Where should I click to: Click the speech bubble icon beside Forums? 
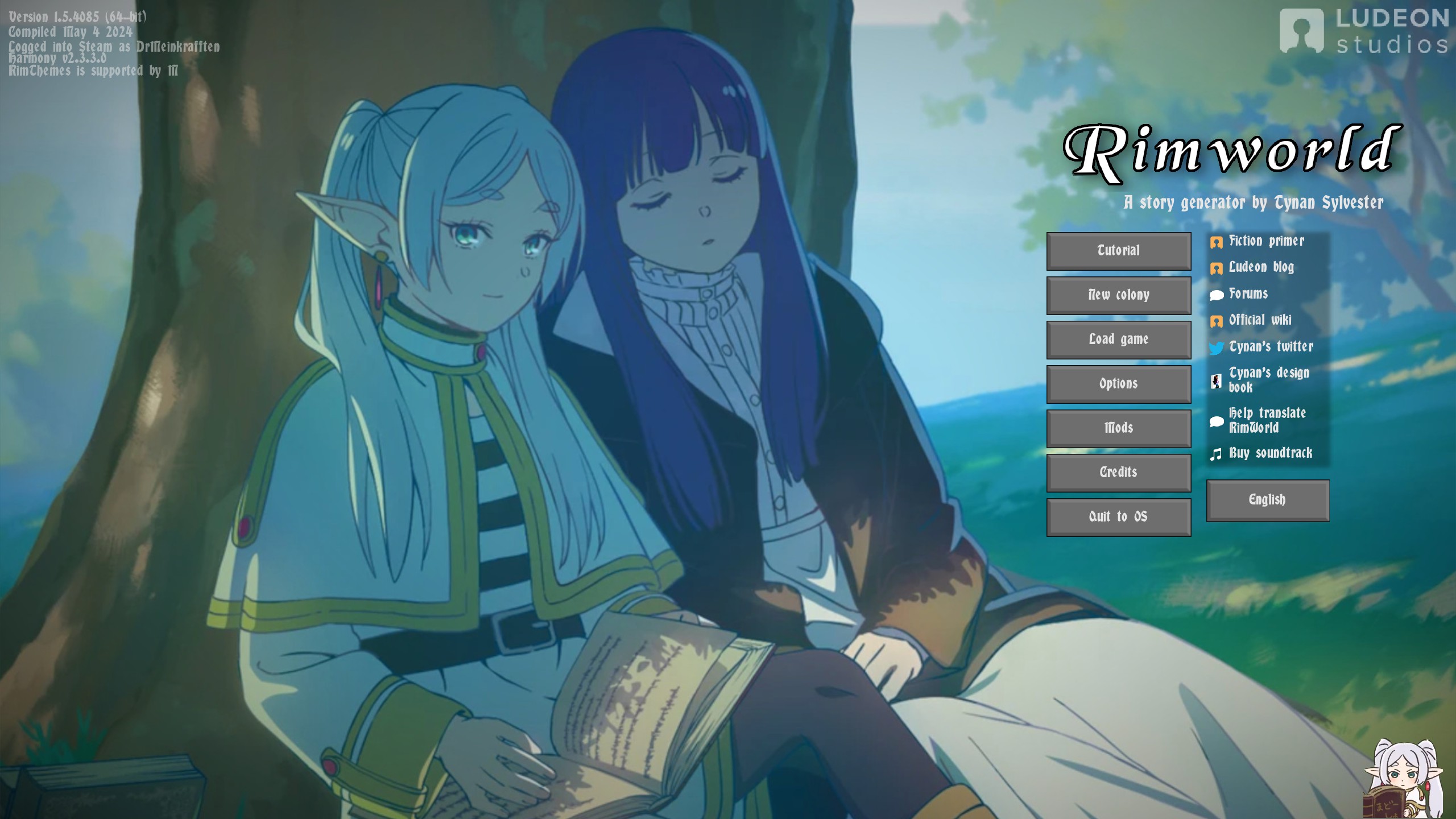point(1217,295)
